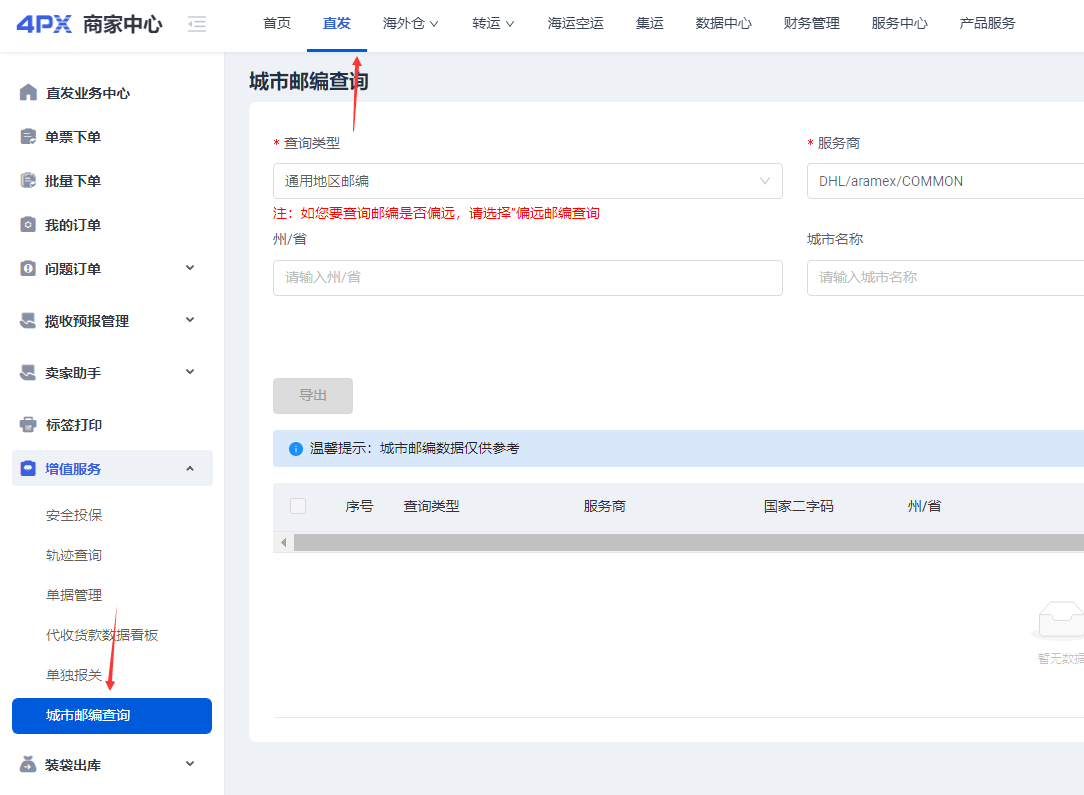Click the blue info icon in the tip banner
This screenshot has height=795, width=1084.
296,449
